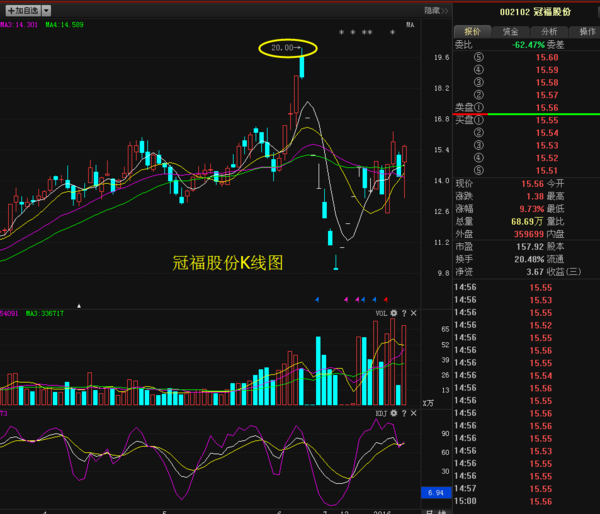Click the first blue flag marker below chart

pyautogui.click(x=316, y=298)
